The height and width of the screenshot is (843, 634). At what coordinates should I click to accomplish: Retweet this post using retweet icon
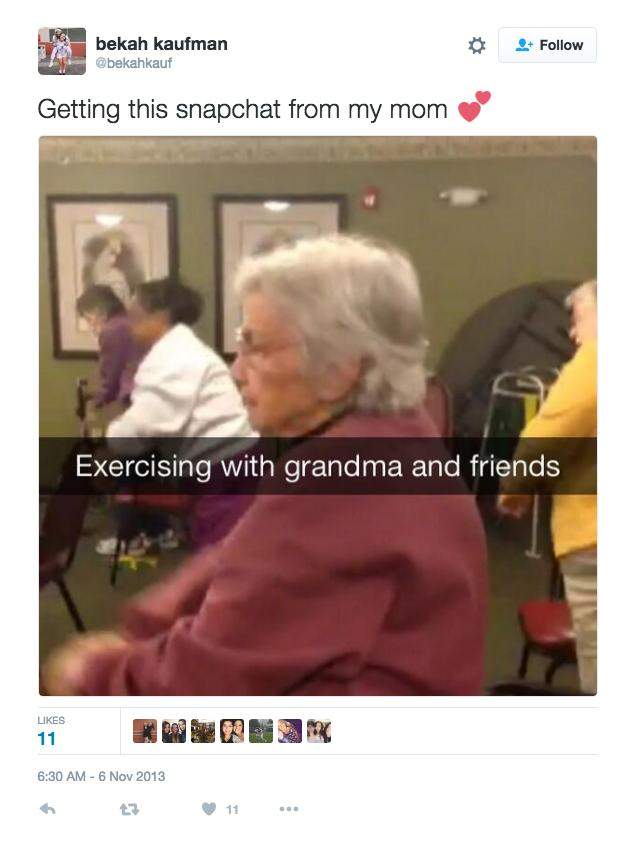[129, 809]
